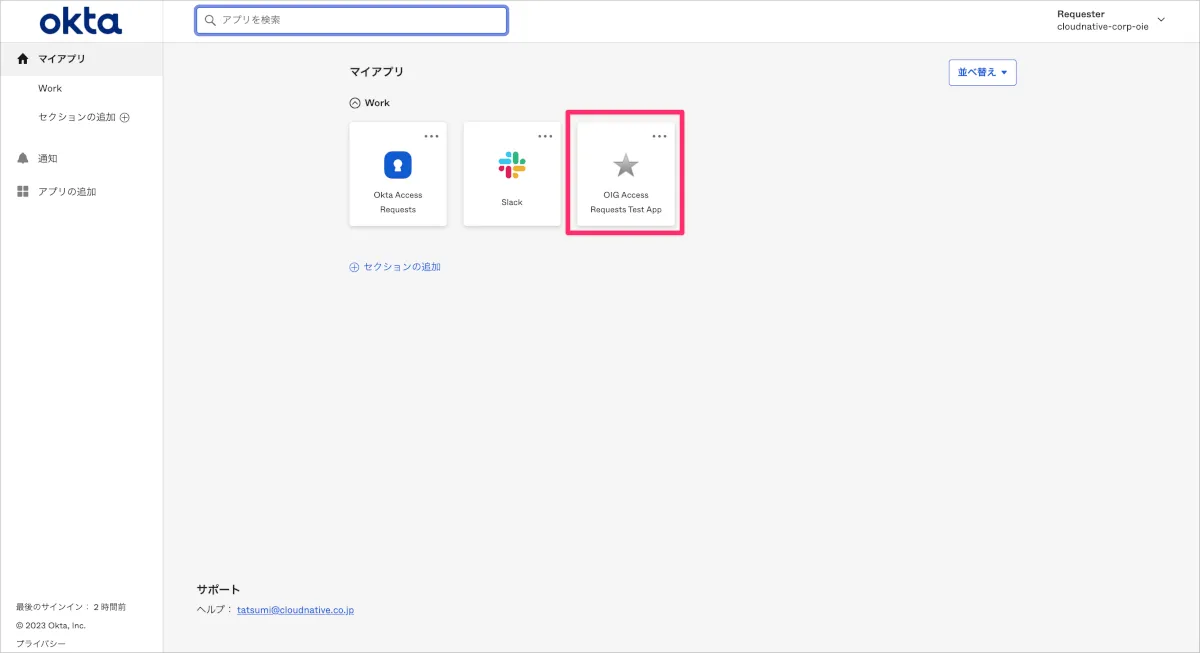Click the プライバシー link in footer
The height and width of the screenshot is (653, 1200).
(41, 643)
